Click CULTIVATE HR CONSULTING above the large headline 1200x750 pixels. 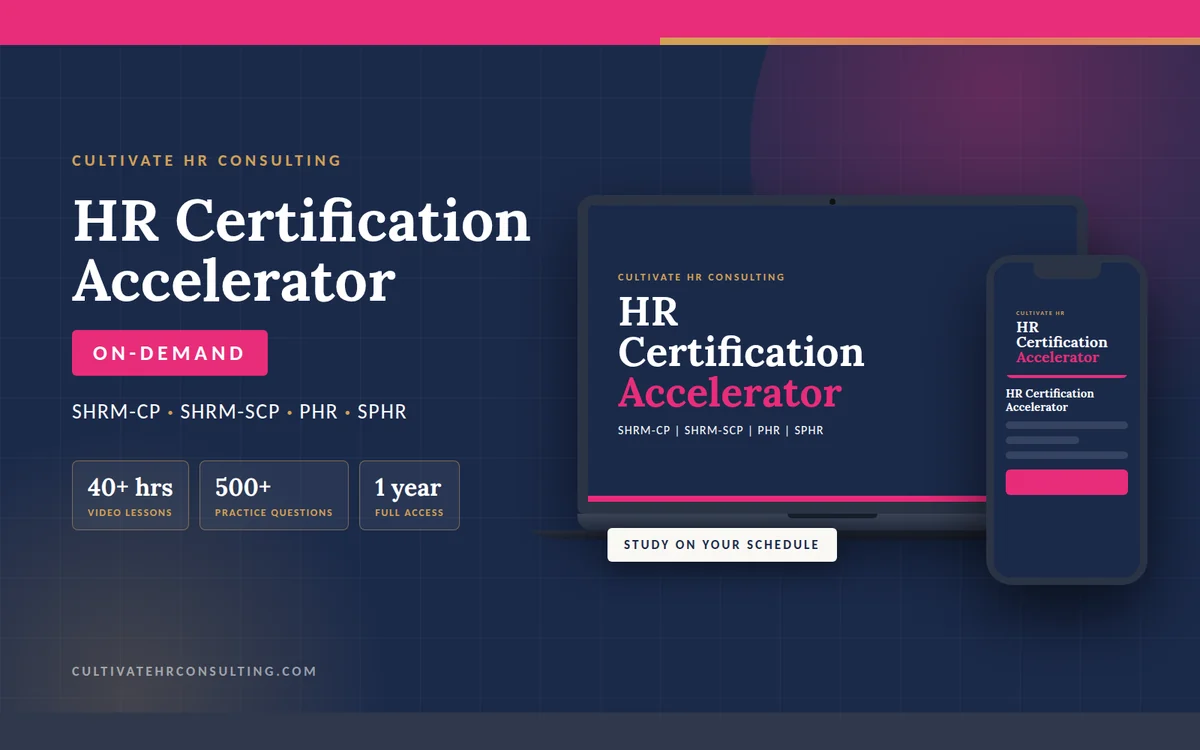(x=207, y=160)
